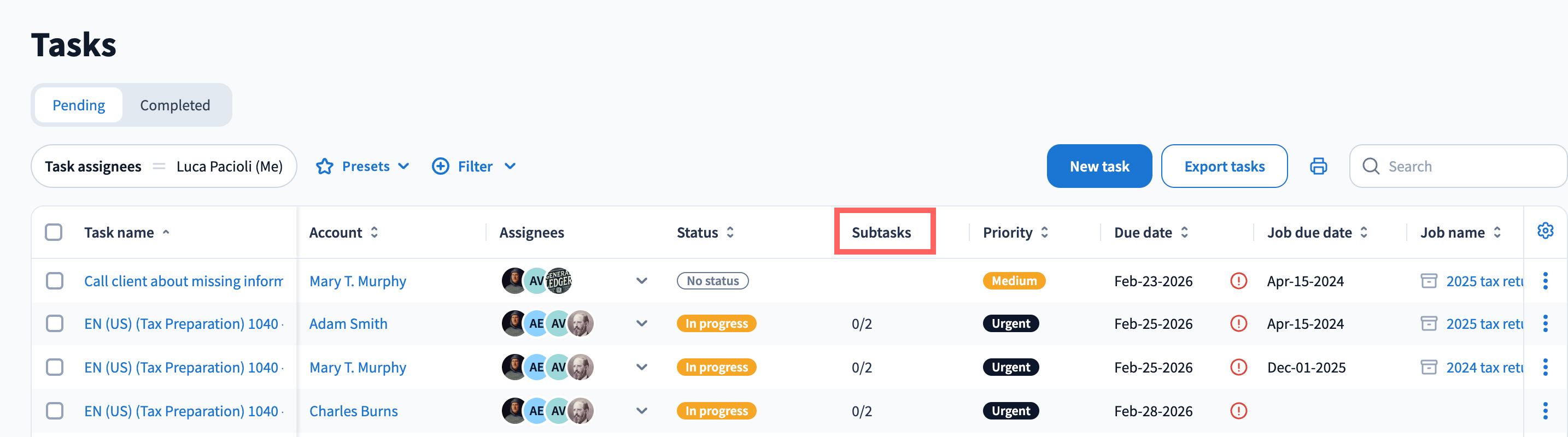Open three-dot menu for Charles Burns row
The width and height of the screenshot is (1568, 437).
pyautogui.click(x=1545, y=411)
